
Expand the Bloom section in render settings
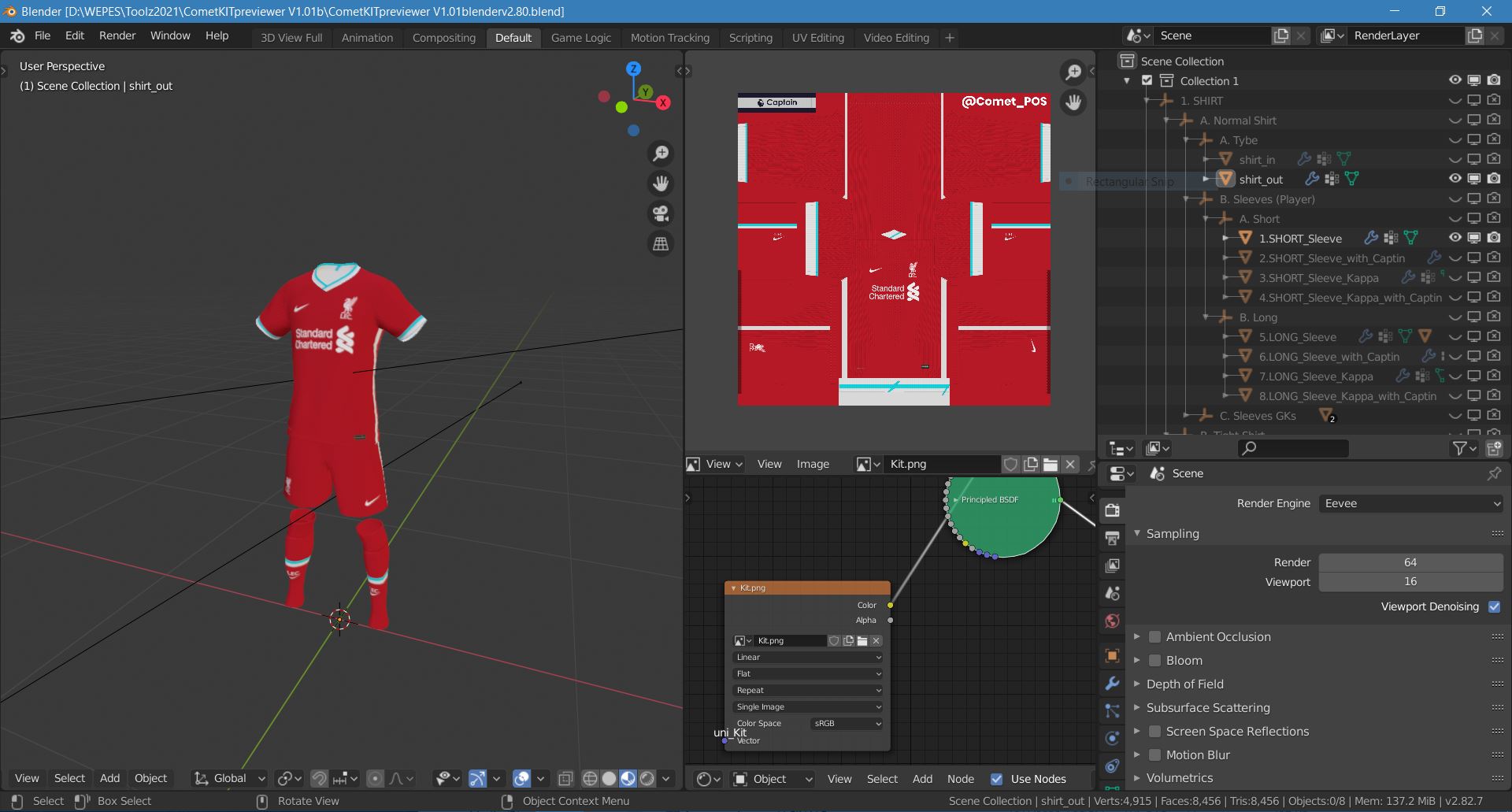[1136, 660]
